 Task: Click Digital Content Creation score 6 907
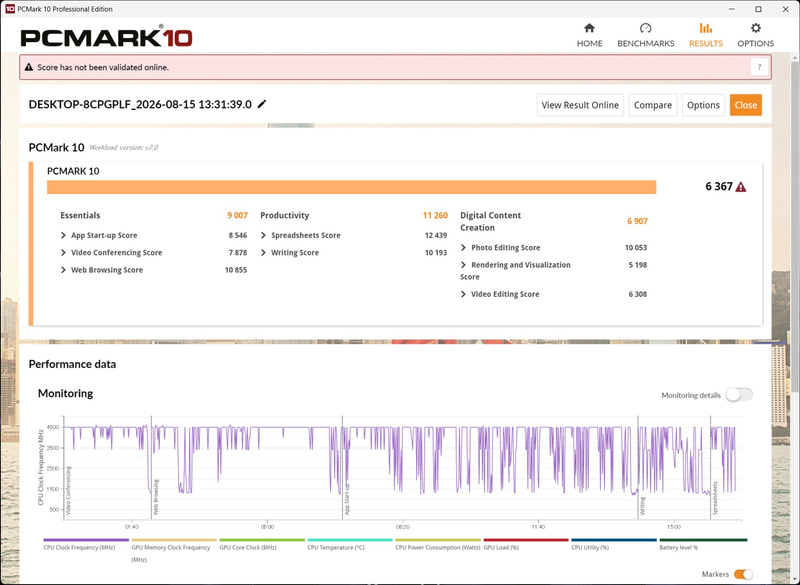tap(637, 221)
